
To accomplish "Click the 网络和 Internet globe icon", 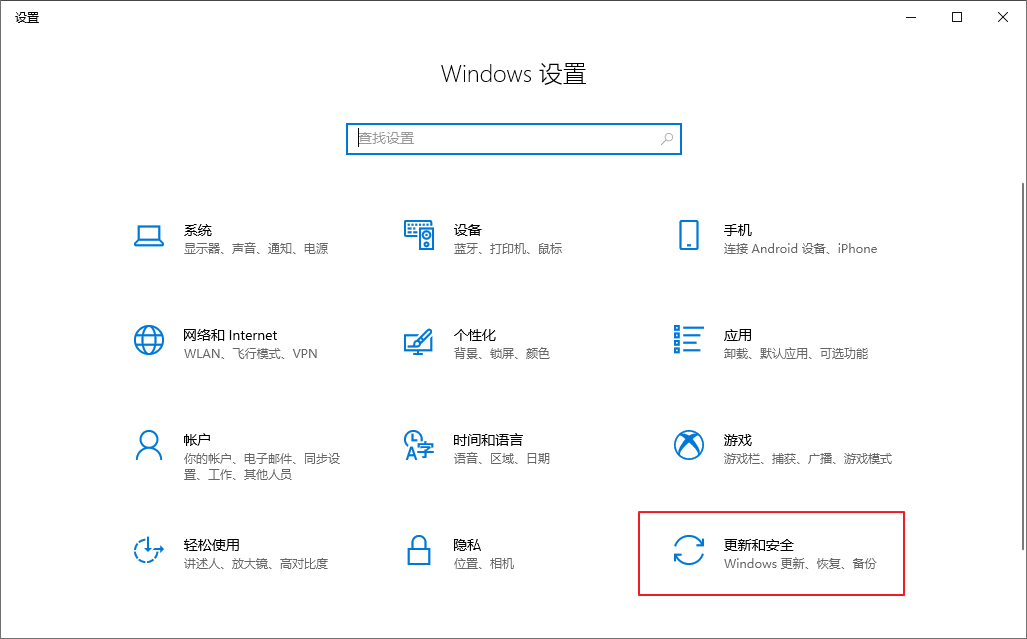I will [x=149, y=340].
